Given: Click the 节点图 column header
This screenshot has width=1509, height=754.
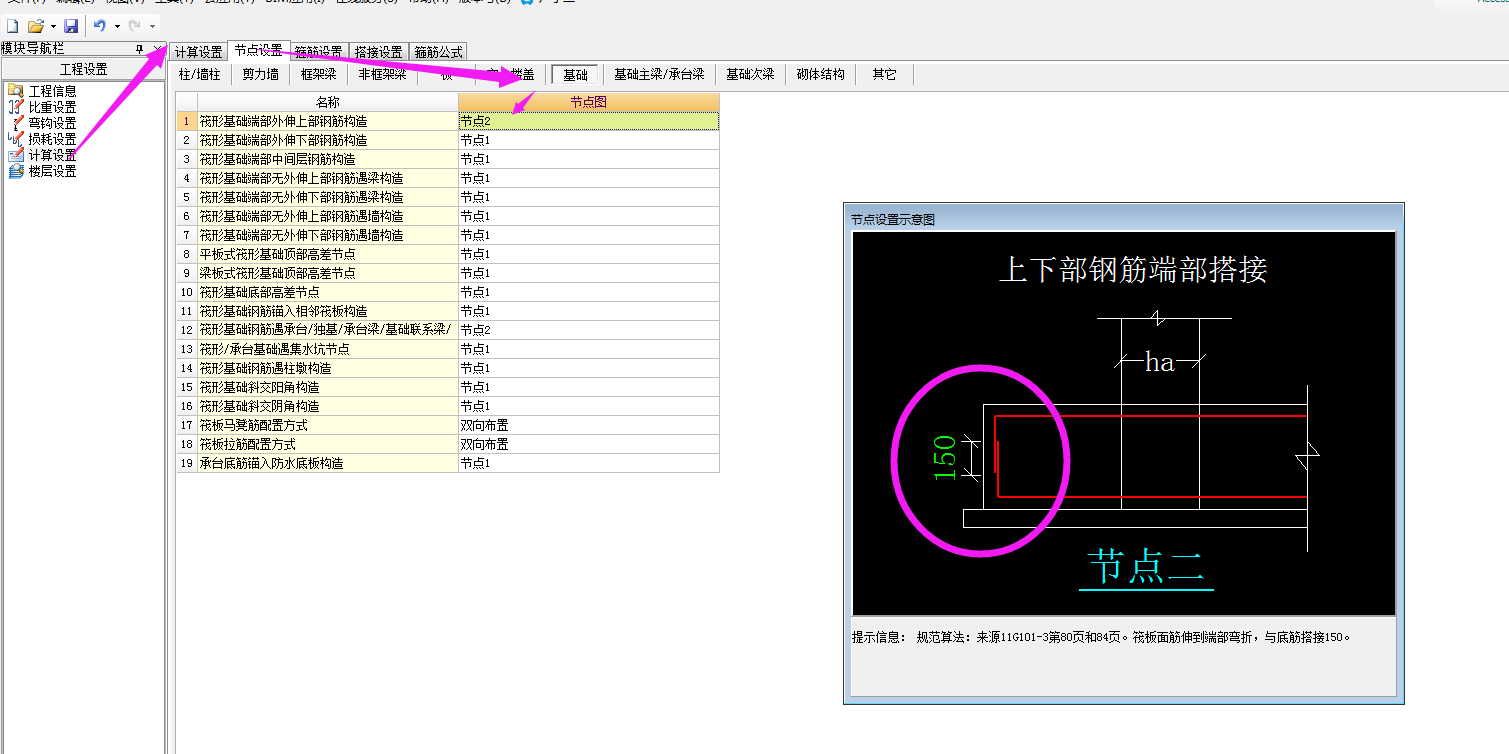Looking at the screenshot, I should point(588,102).
